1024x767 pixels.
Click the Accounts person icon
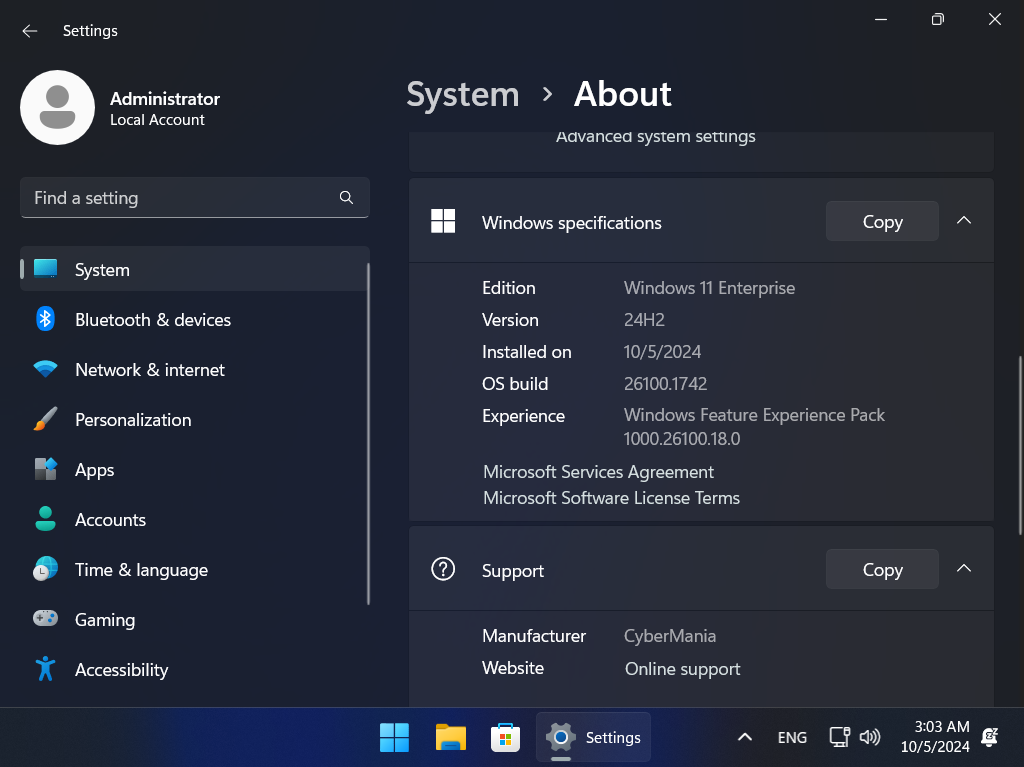pyautogui.click(x=45, y=519)
